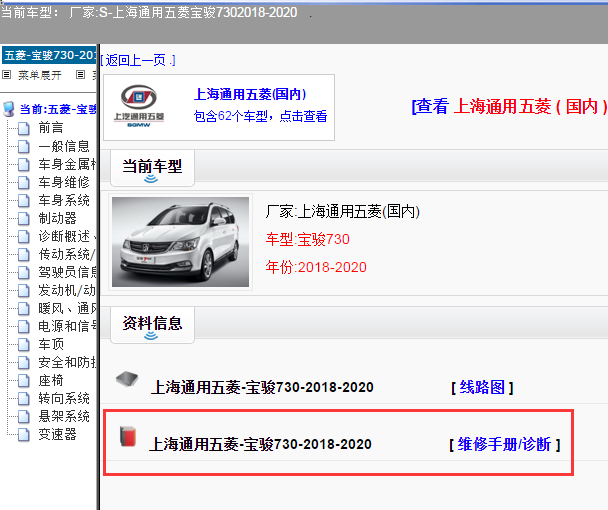The image size is (608, 510).
Task: Click the second menu list icon beside 菜单展开
Action: point(80,74)
